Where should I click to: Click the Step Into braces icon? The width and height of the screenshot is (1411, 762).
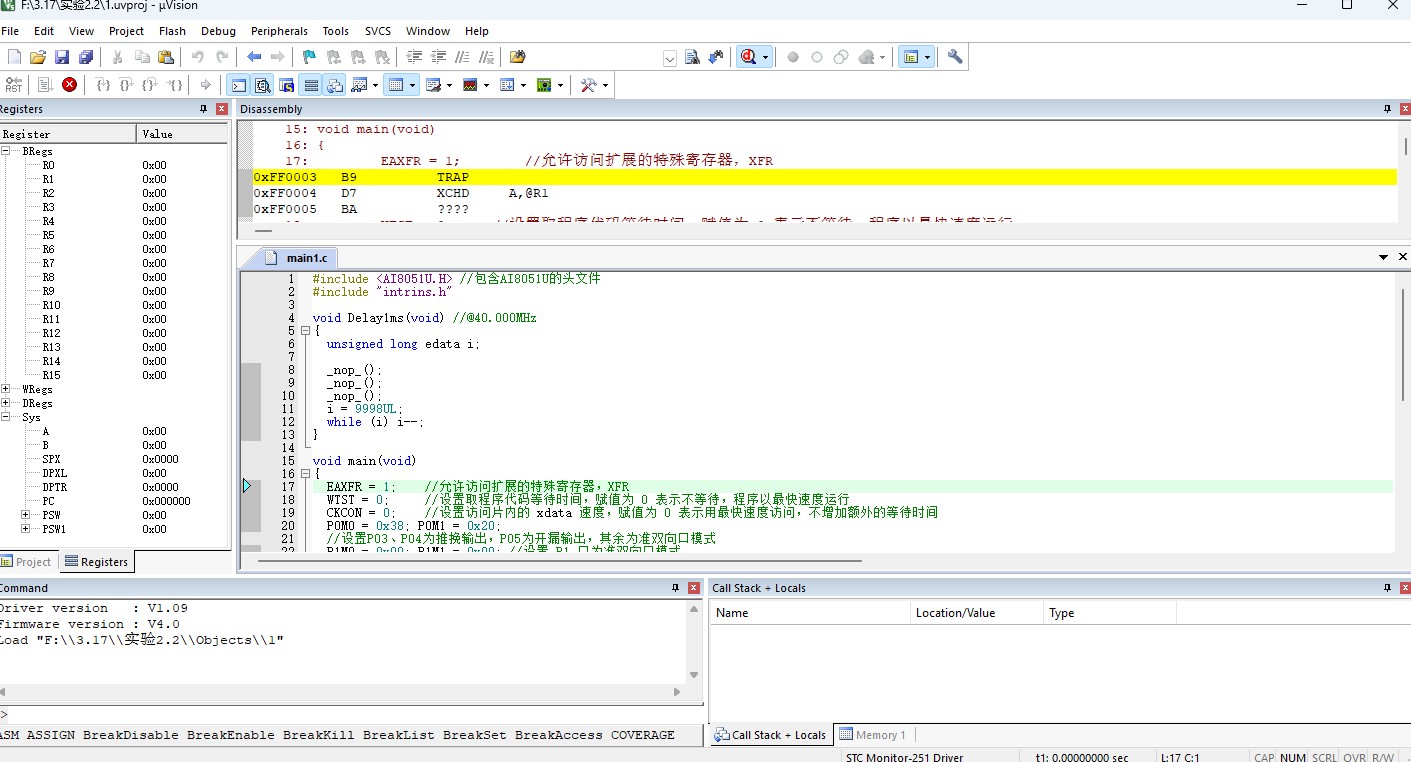point(102,85)
